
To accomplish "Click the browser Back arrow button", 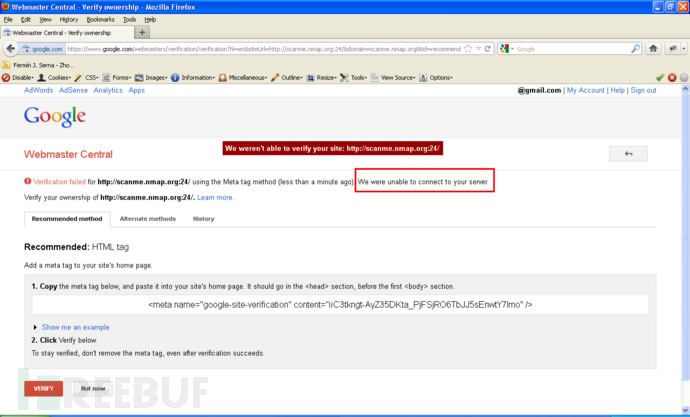I will click(11, 49).
